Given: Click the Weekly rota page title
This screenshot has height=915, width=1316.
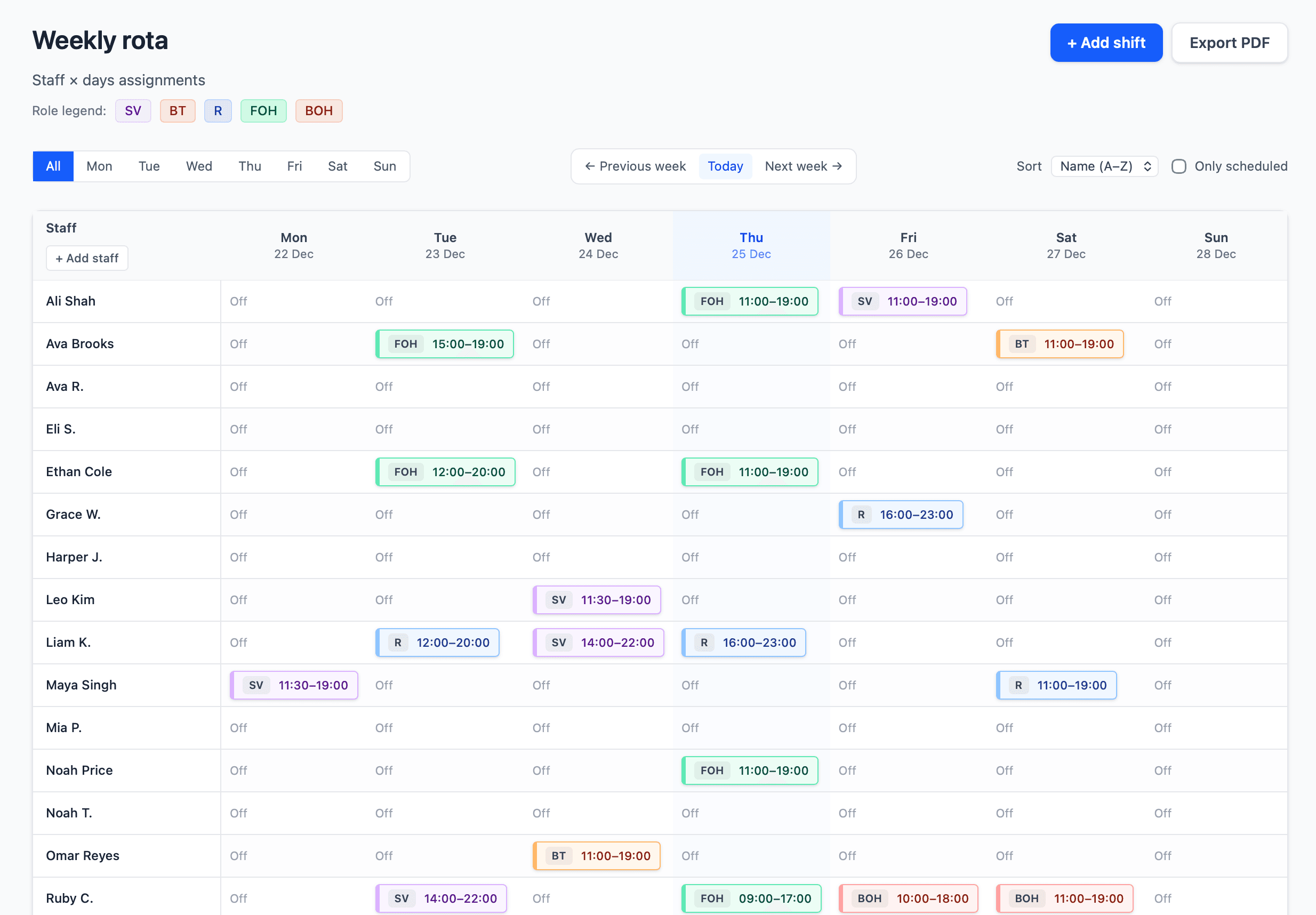Looking at the screenshot, I should pos(100,41).
